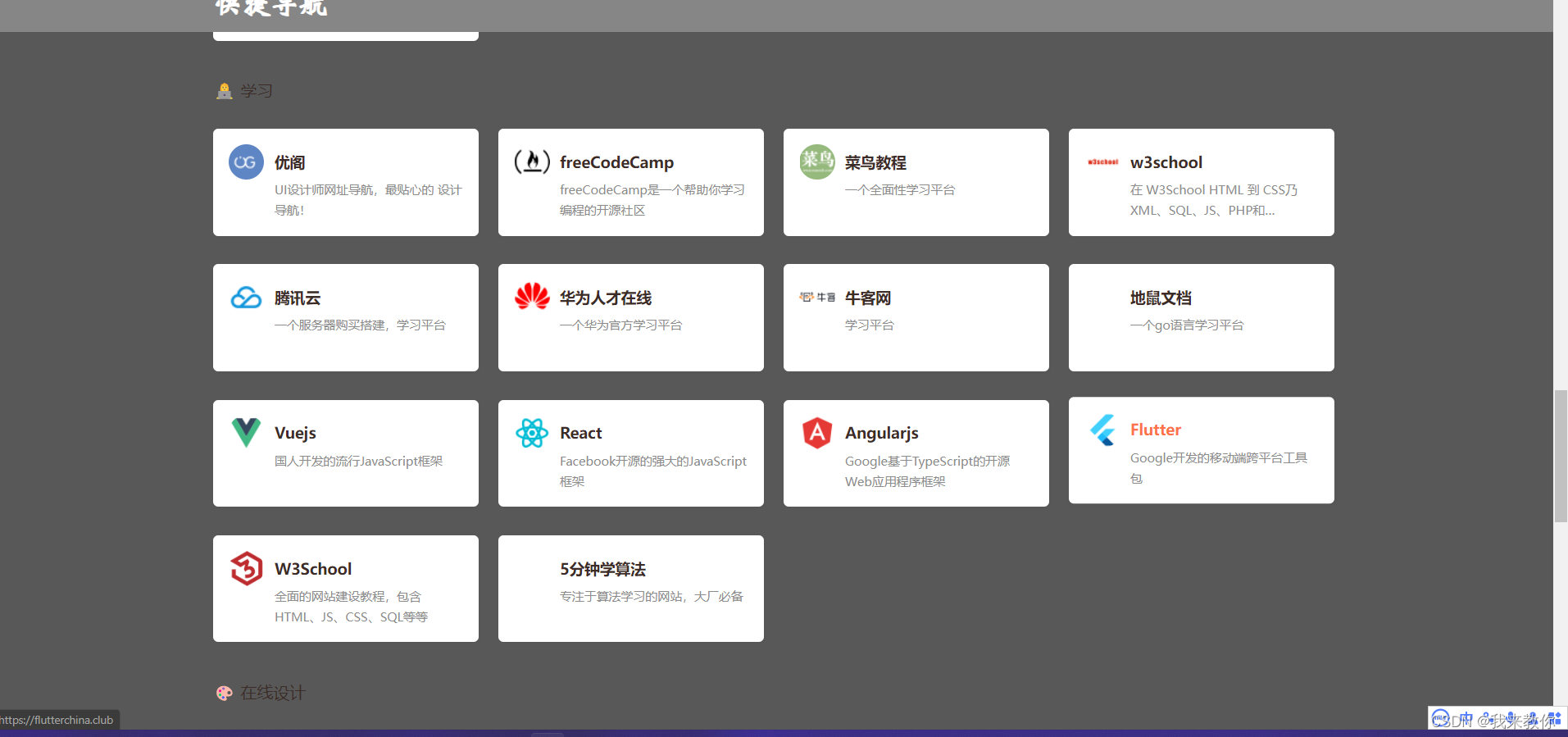The height and width of the screenshot is (737, 1568).
Task: Click the description 一个全面性学习平台
Action: tap(900, 189)
